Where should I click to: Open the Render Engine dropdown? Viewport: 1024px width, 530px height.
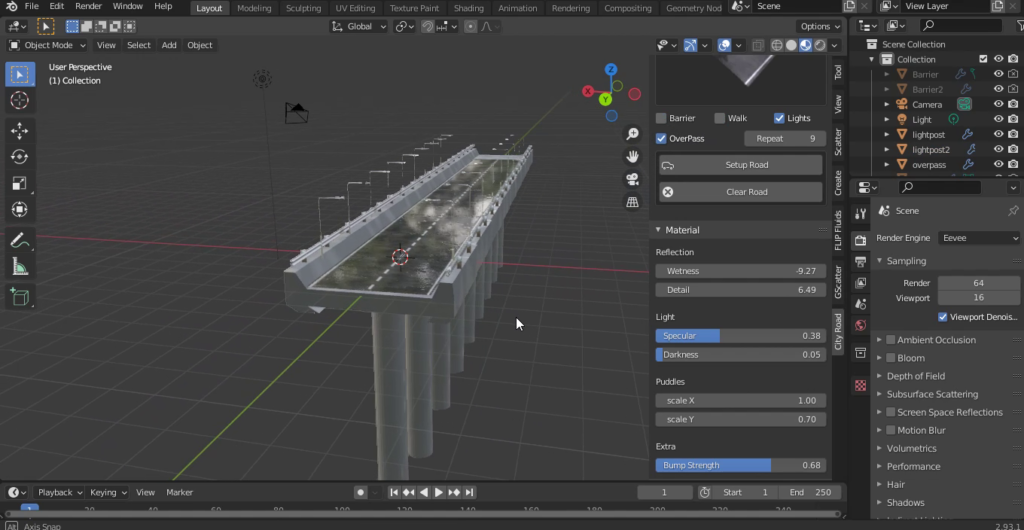click(978, 238)
